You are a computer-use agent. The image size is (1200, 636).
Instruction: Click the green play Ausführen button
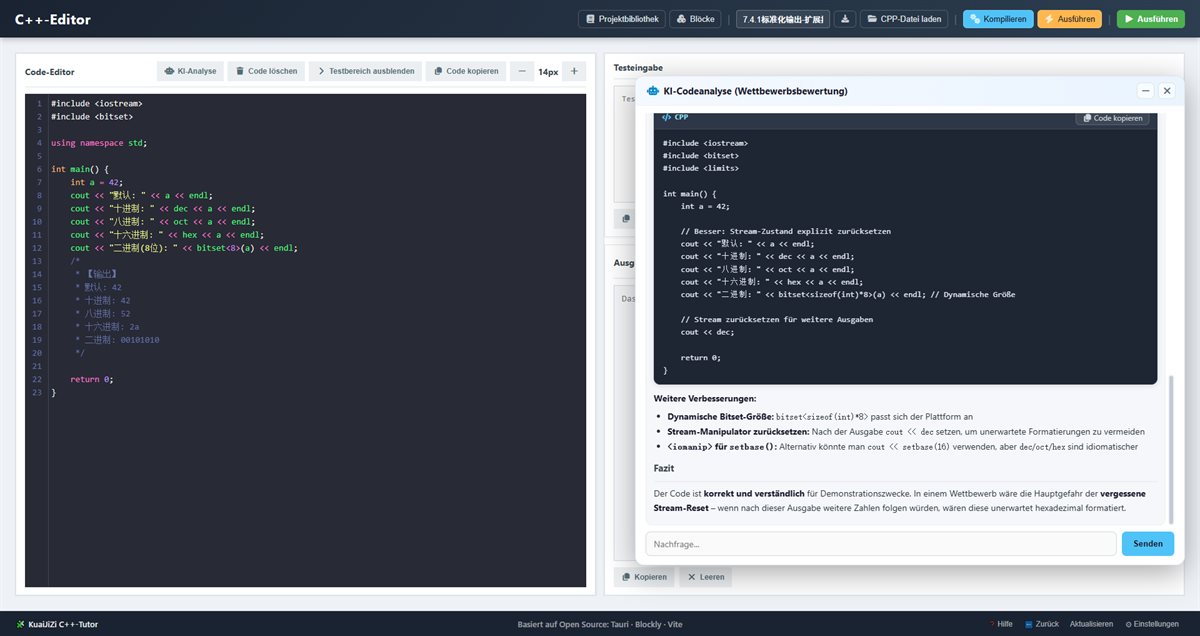coord(1150,19)
